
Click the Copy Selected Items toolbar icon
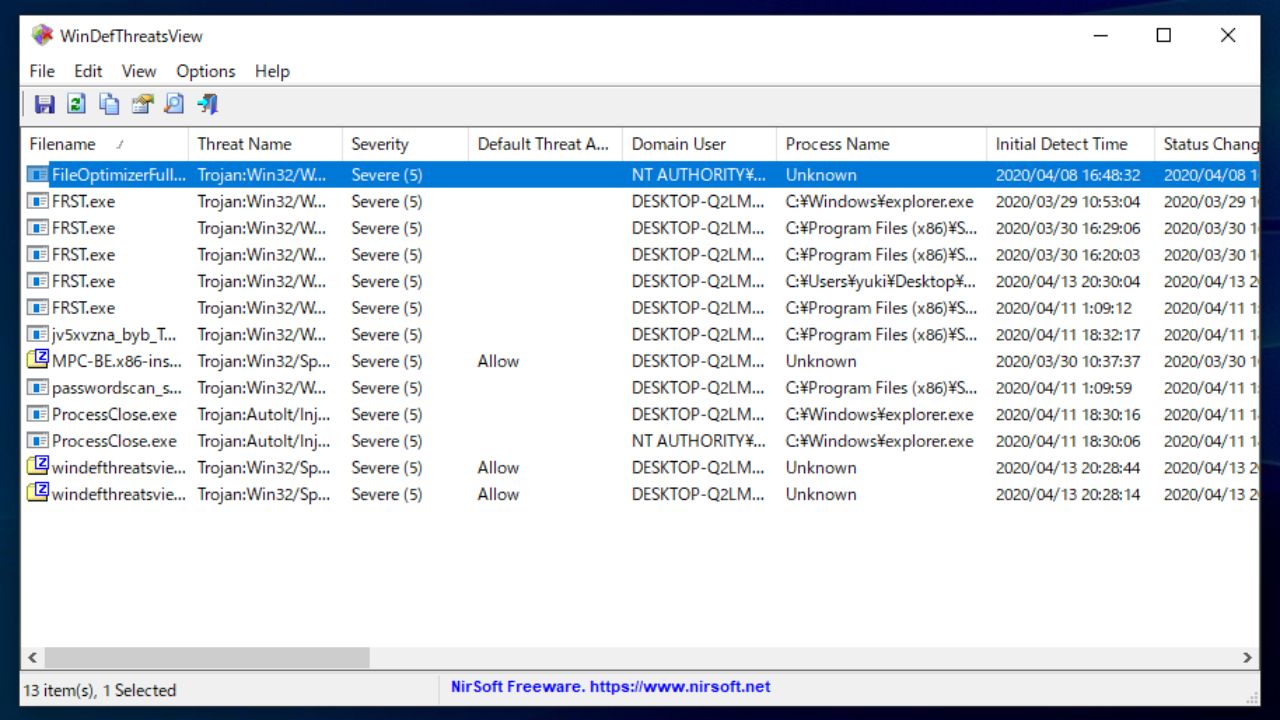(109, 104)
